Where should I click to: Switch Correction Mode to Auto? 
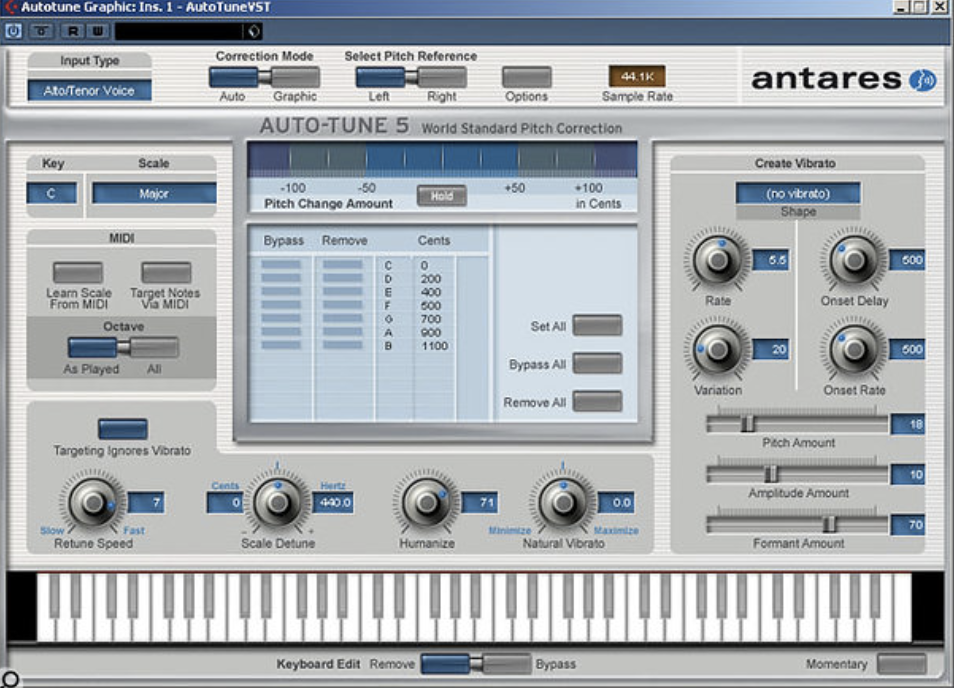pos(234,77)
